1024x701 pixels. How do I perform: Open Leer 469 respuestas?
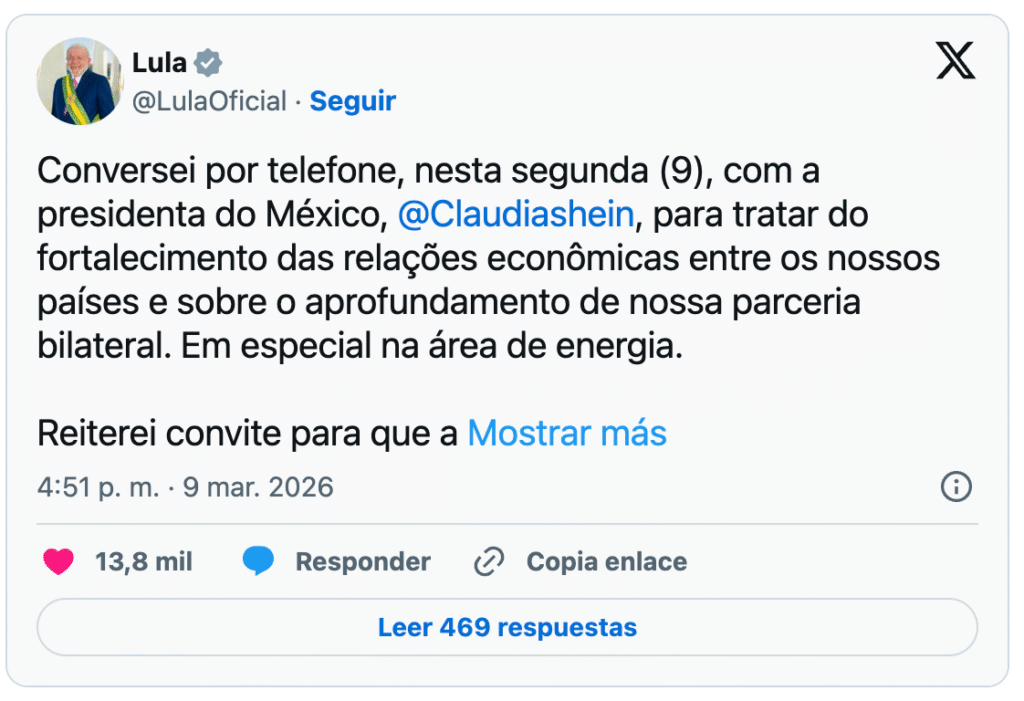pyautogui.click(x=507, y=627)
